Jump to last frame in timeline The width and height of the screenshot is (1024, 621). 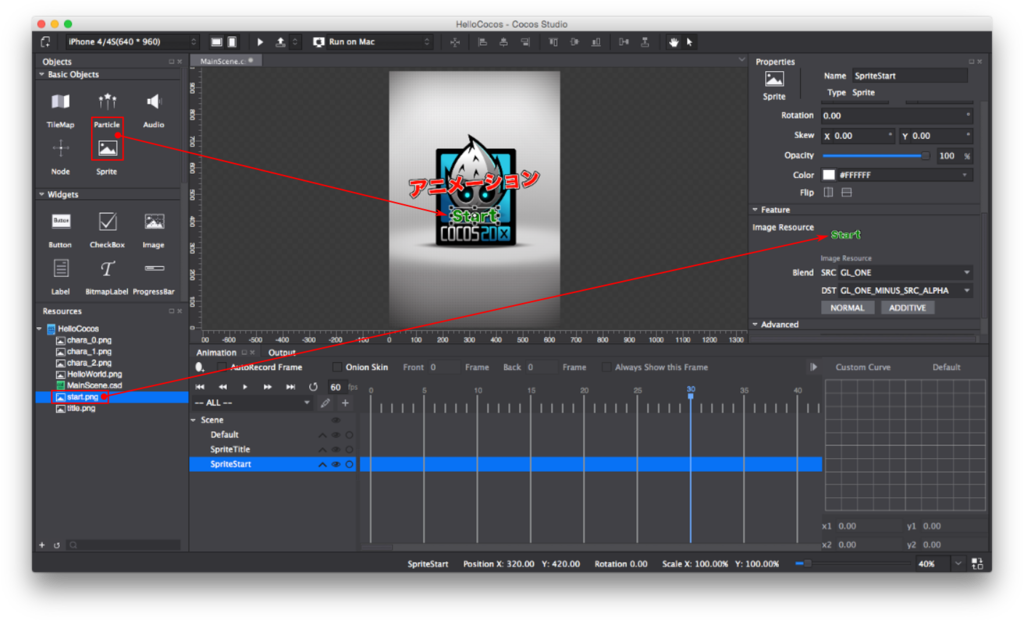[291, 387]
